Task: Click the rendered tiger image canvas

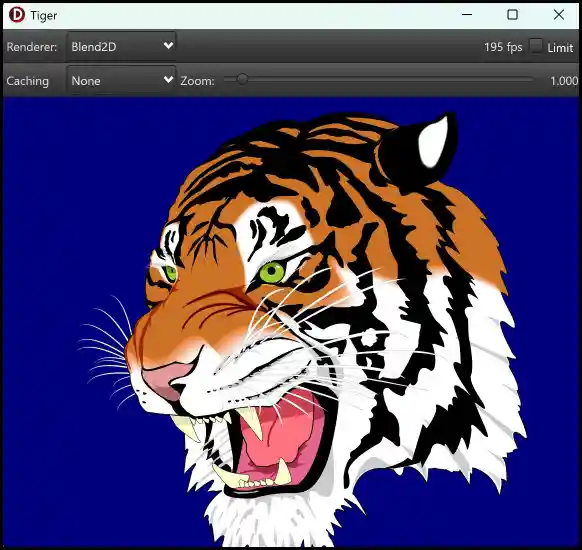Action: [291, 322]
